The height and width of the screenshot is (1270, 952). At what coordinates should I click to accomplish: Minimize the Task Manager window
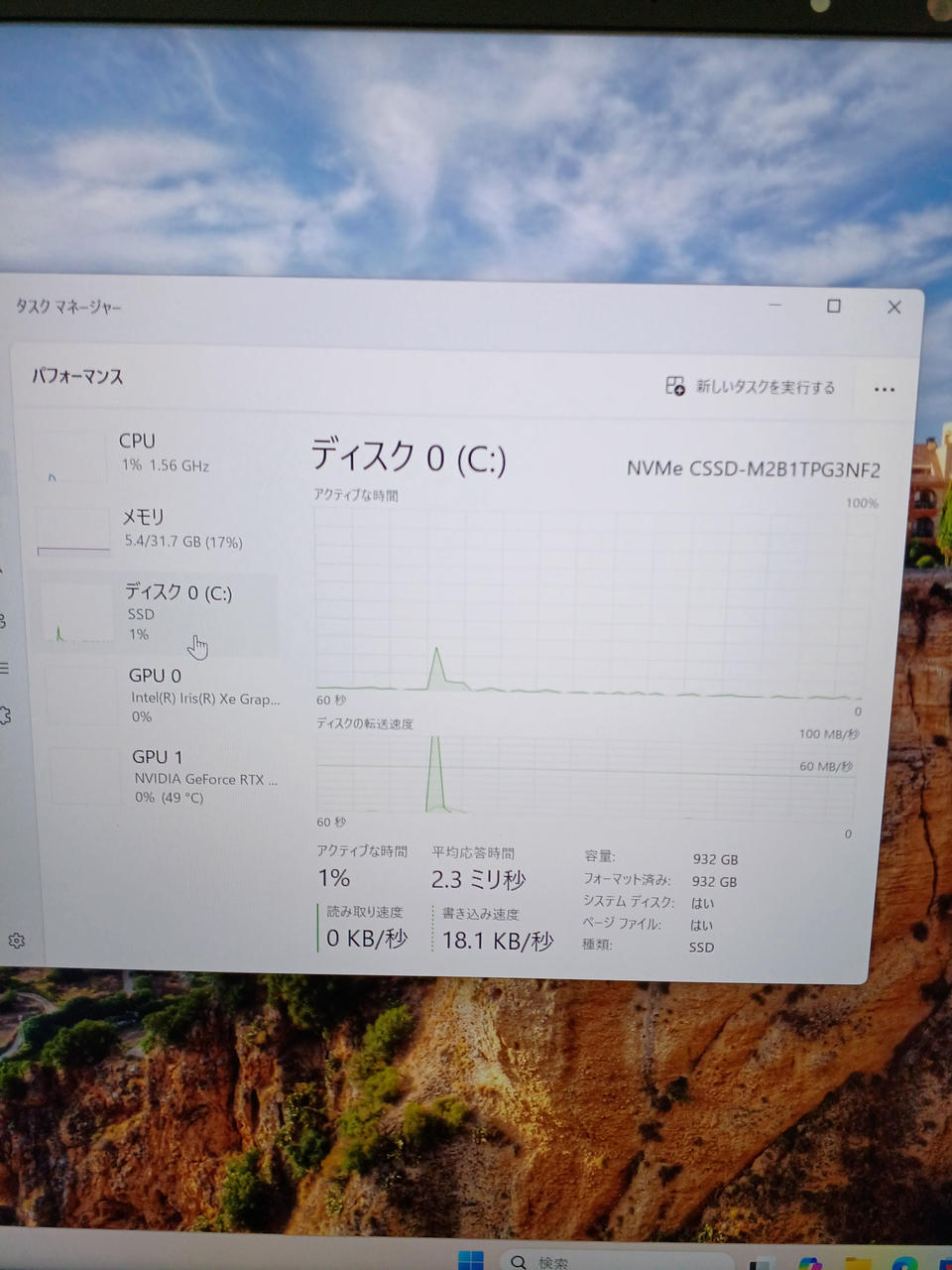(775, 305)
